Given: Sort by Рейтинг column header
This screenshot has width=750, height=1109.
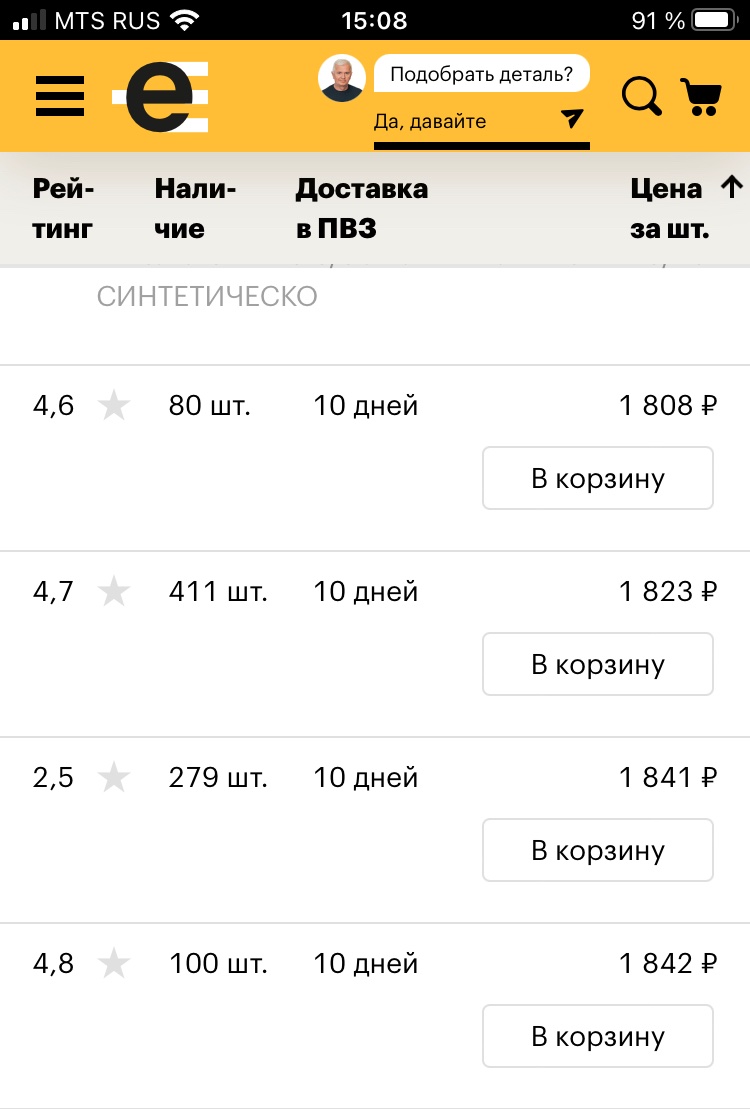Looking at the screenshot, I should 64,209.
